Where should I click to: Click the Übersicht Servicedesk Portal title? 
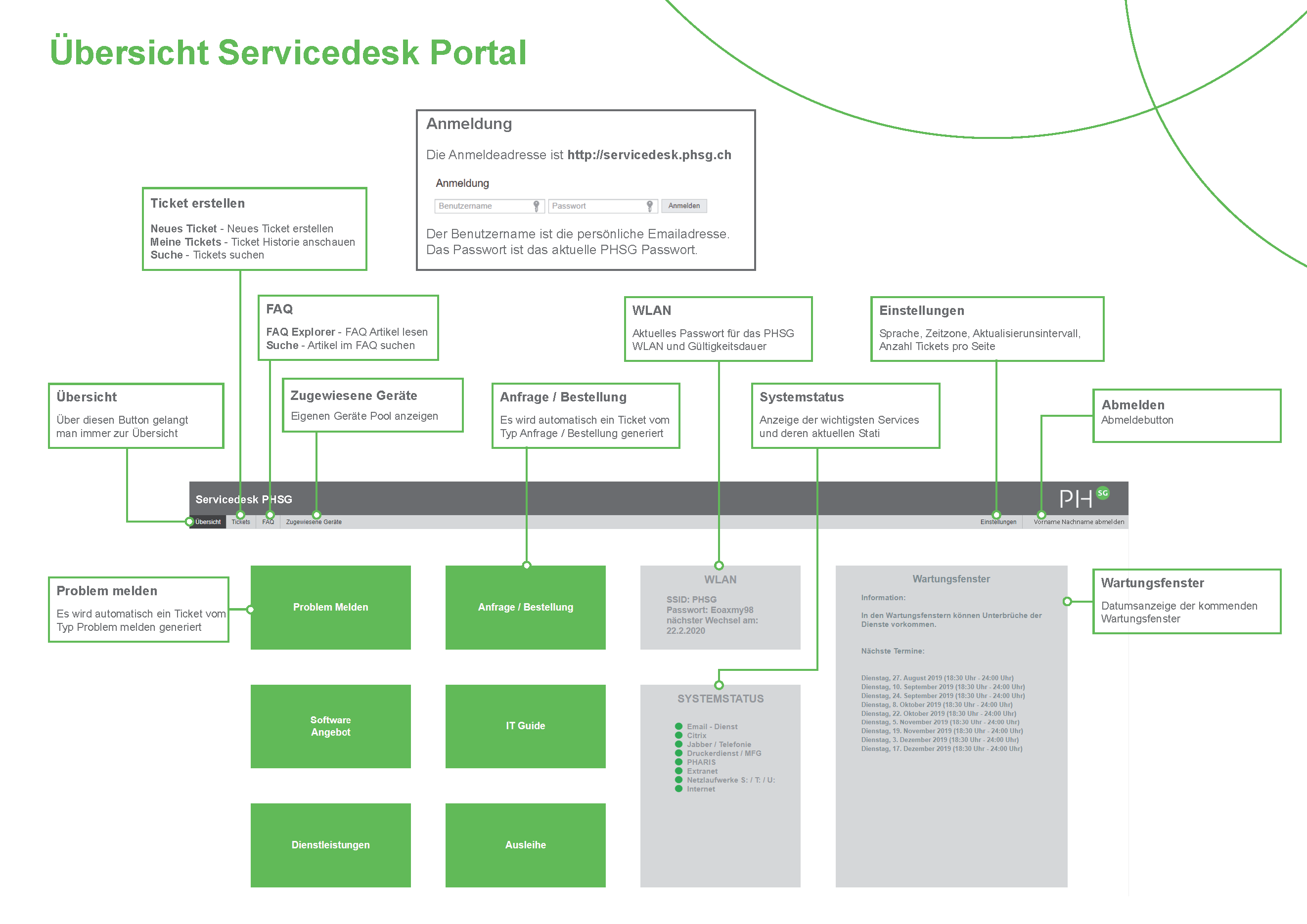[288, 52]
